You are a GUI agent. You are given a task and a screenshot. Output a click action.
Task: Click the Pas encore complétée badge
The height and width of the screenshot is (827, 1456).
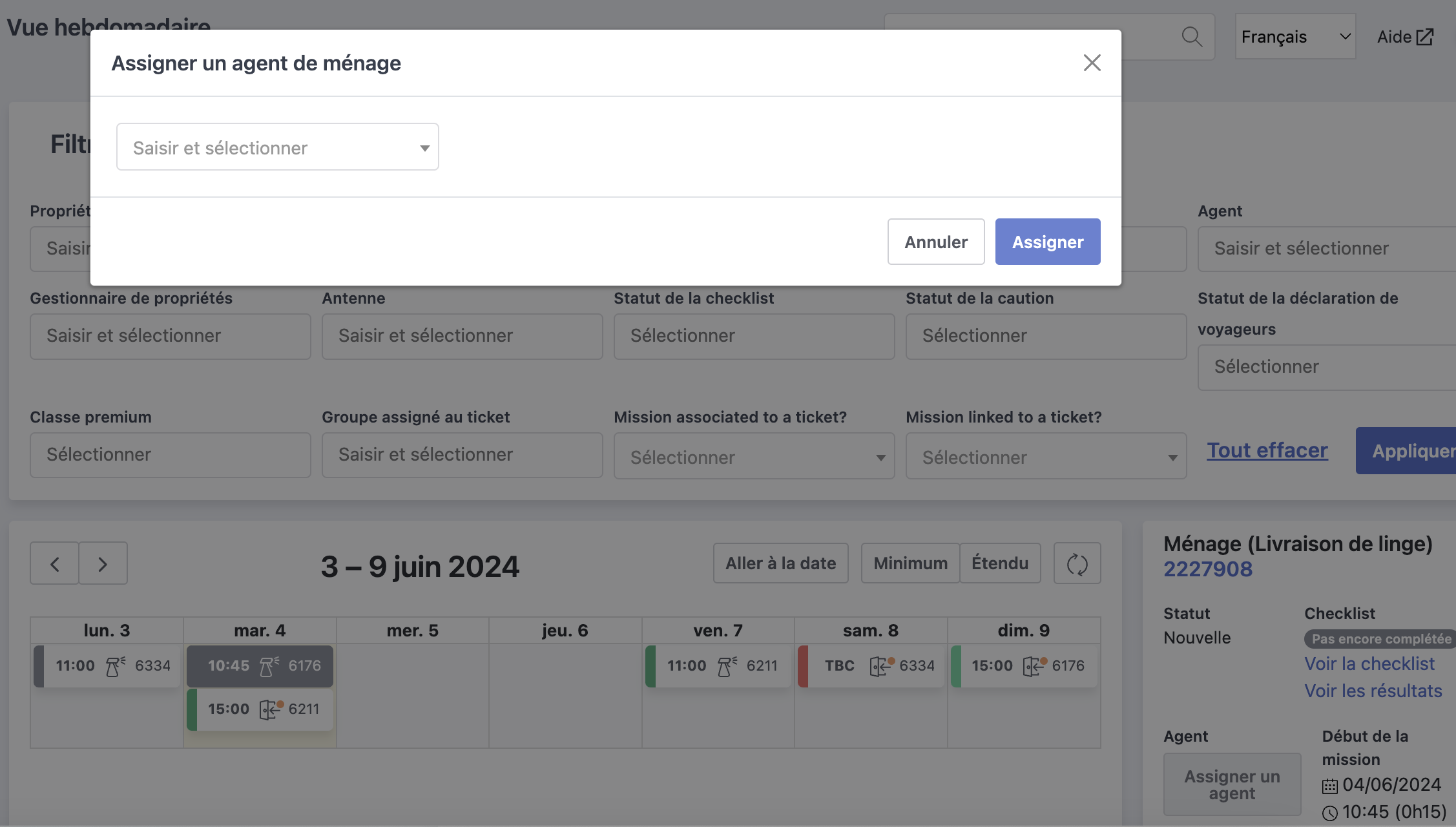click(1380, 639)
